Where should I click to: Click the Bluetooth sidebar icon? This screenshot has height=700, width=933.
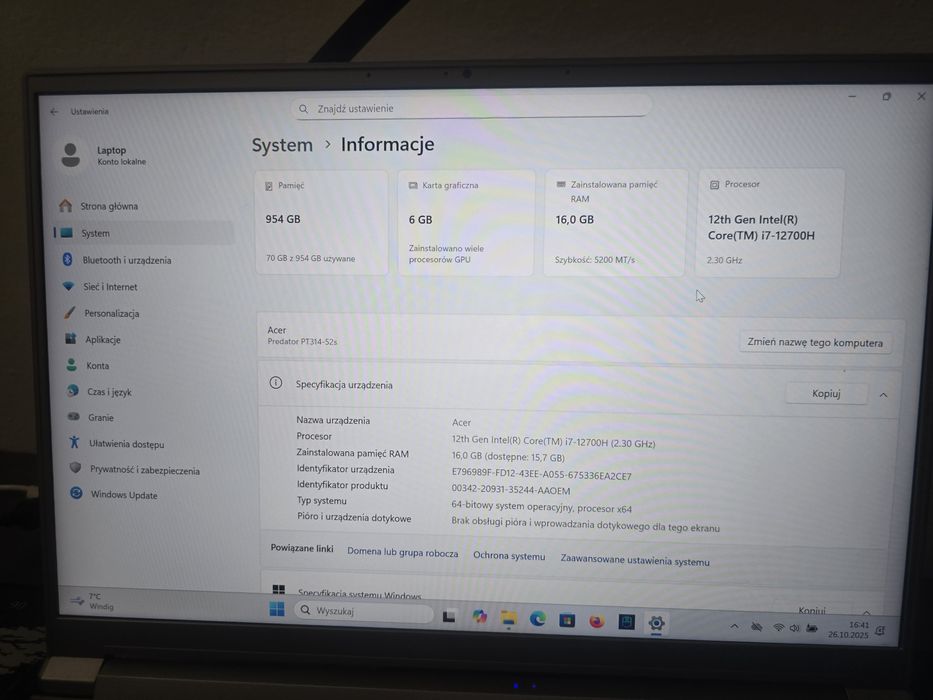[68, 259]
